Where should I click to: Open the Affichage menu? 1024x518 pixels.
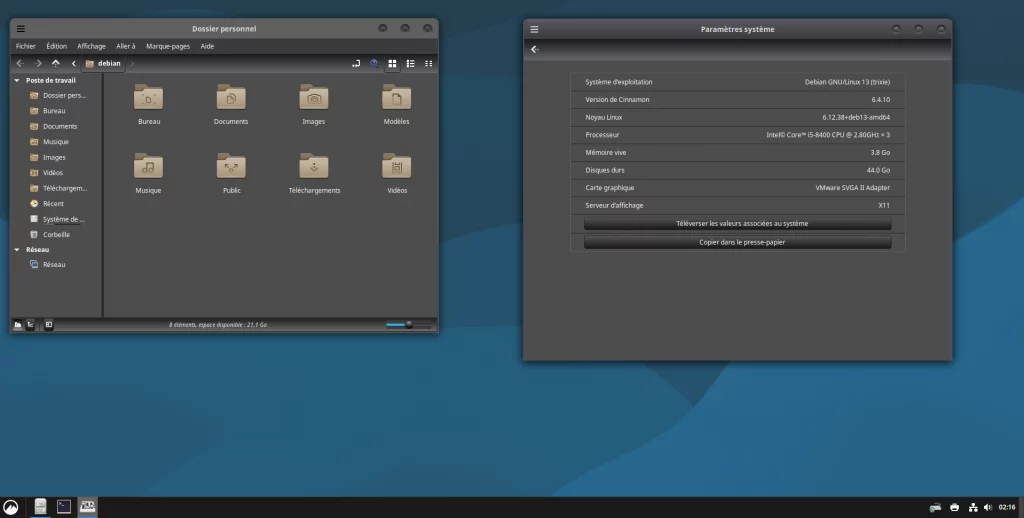(x=91, y=46)
